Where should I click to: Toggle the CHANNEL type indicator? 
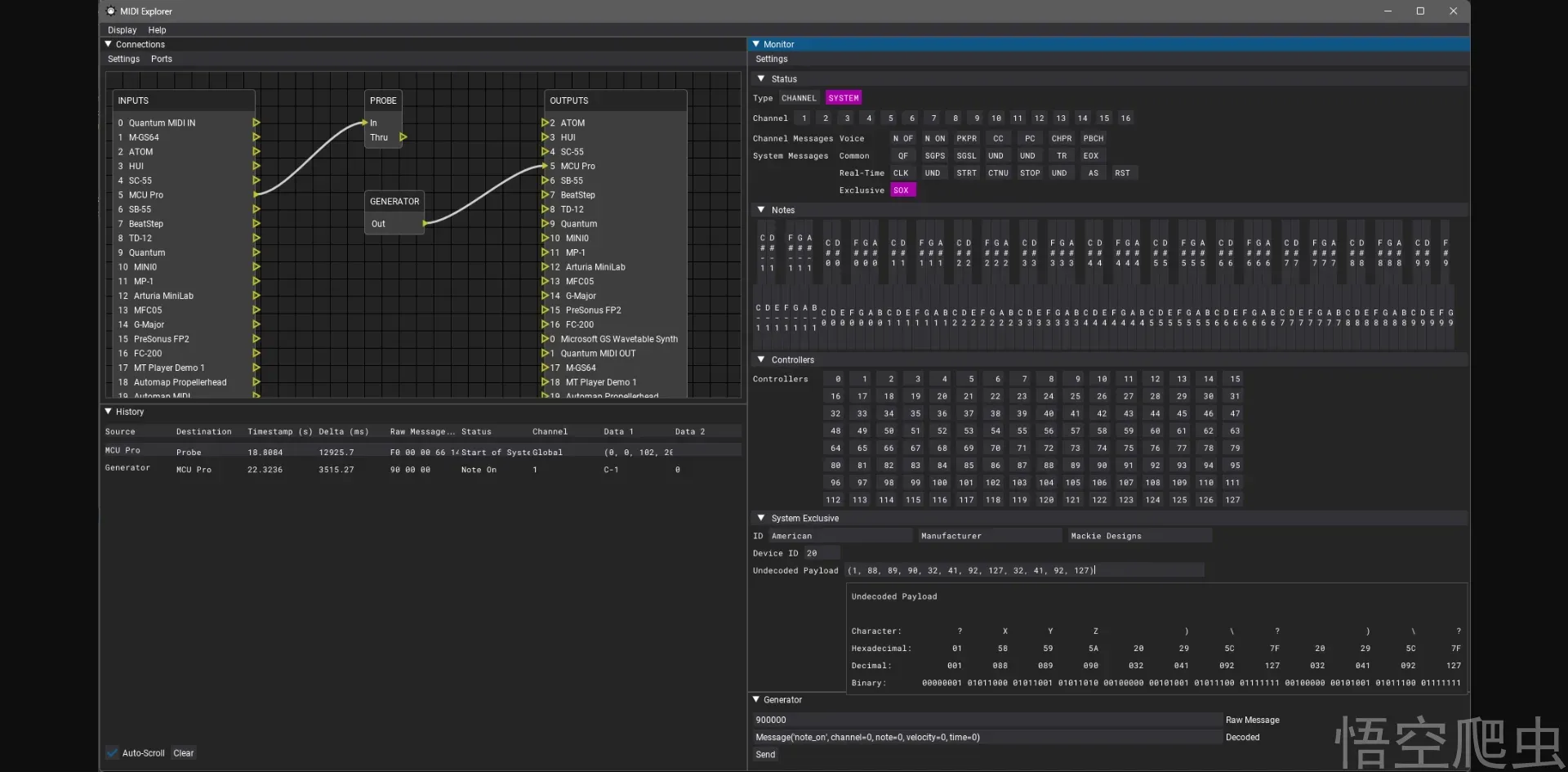798,98
